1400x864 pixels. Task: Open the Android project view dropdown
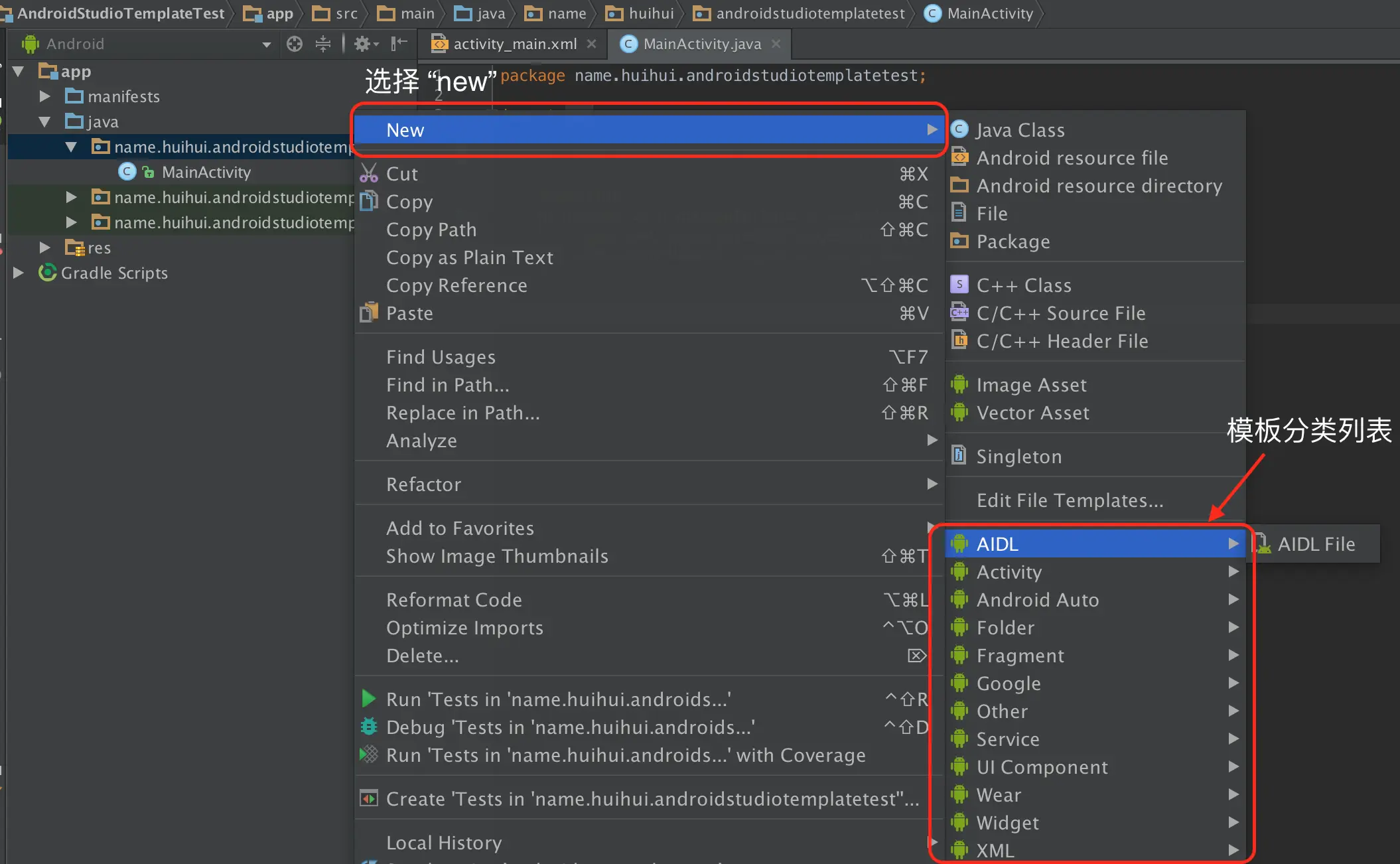266,44
